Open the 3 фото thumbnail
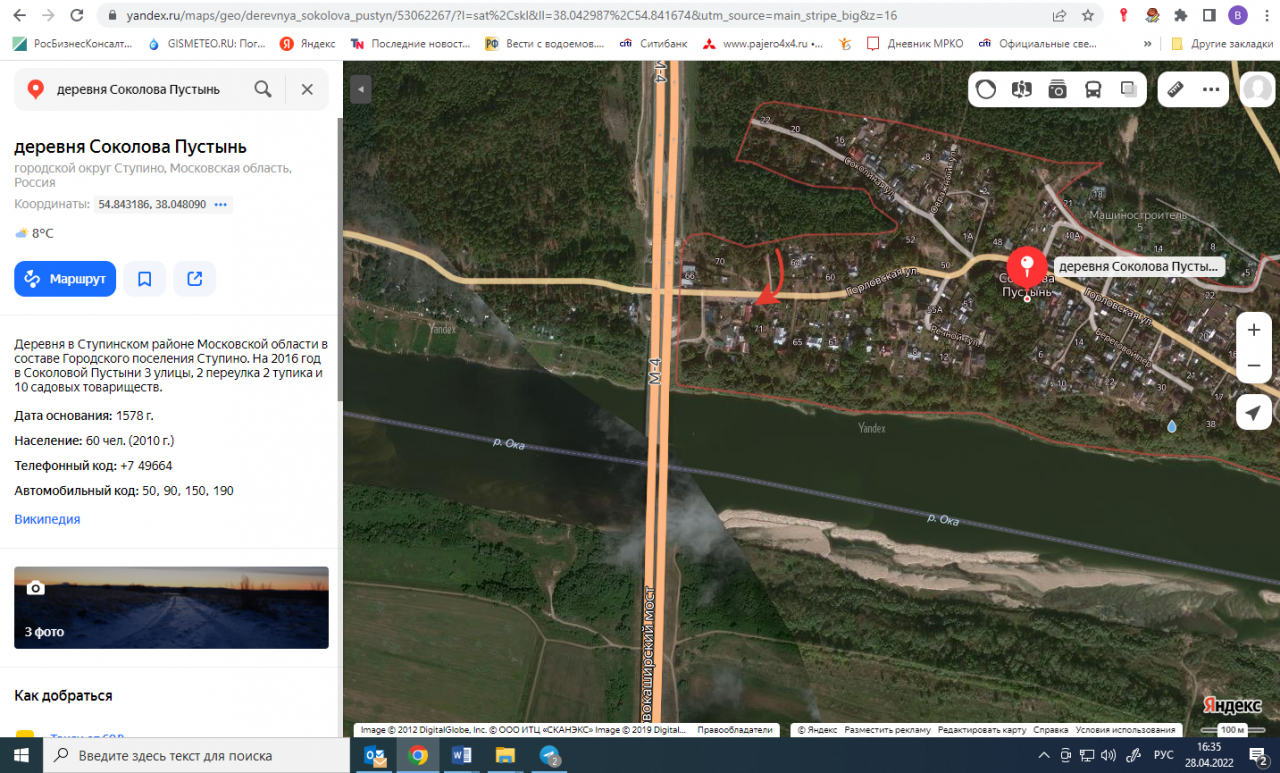This screenshot has width=1280, height=773. point(171,607)
